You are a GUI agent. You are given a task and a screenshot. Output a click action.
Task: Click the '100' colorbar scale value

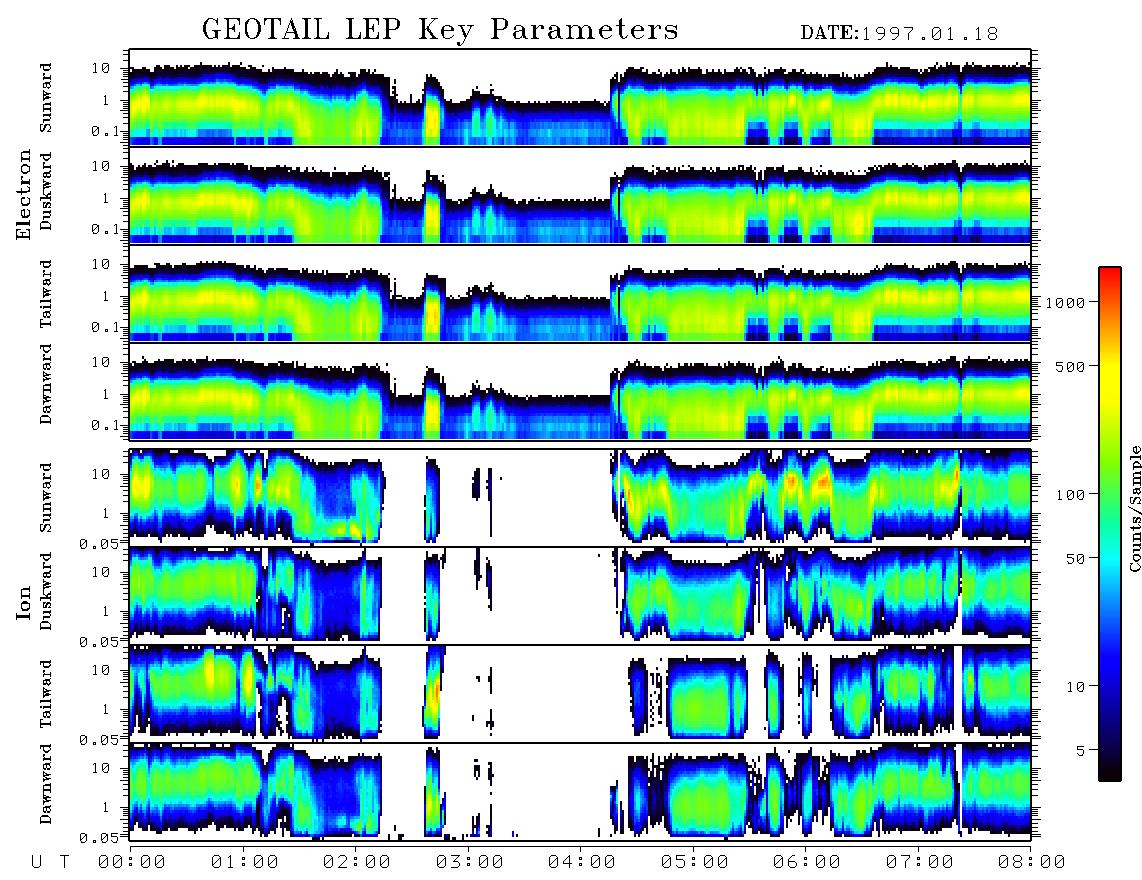(1070, 495)
